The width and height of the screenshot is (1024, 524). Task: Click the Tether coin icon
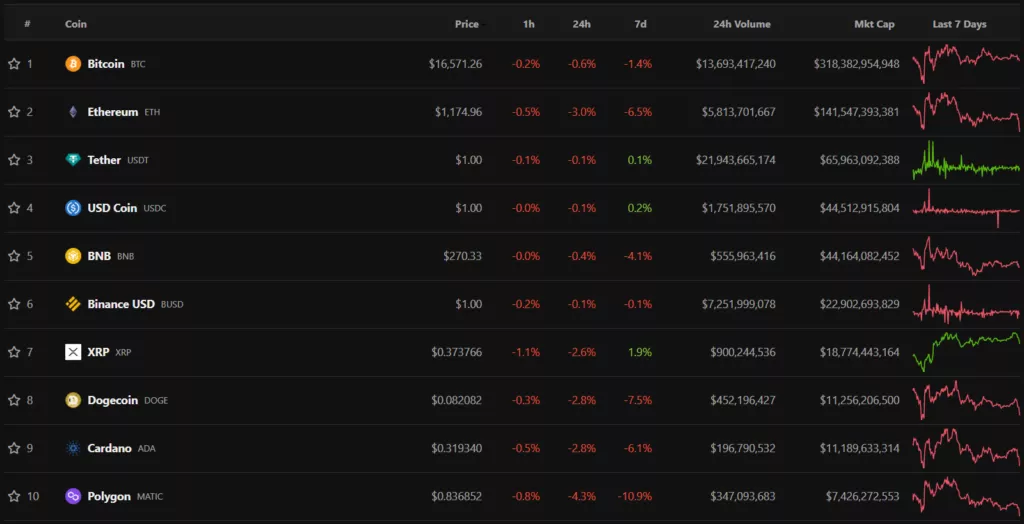point(73,160)
